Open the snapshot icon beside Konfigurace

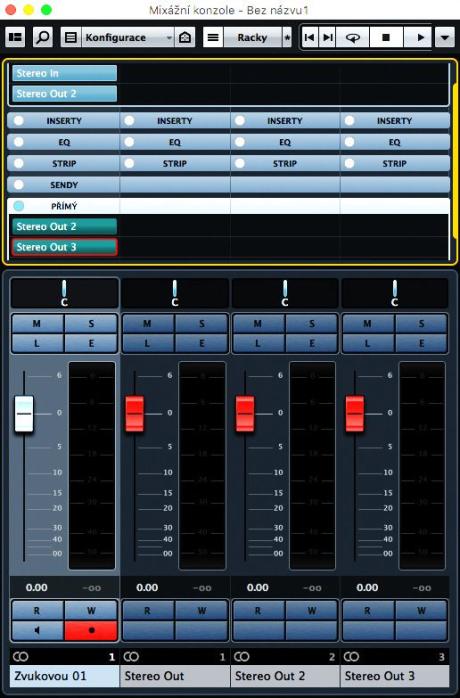[185, 37]
